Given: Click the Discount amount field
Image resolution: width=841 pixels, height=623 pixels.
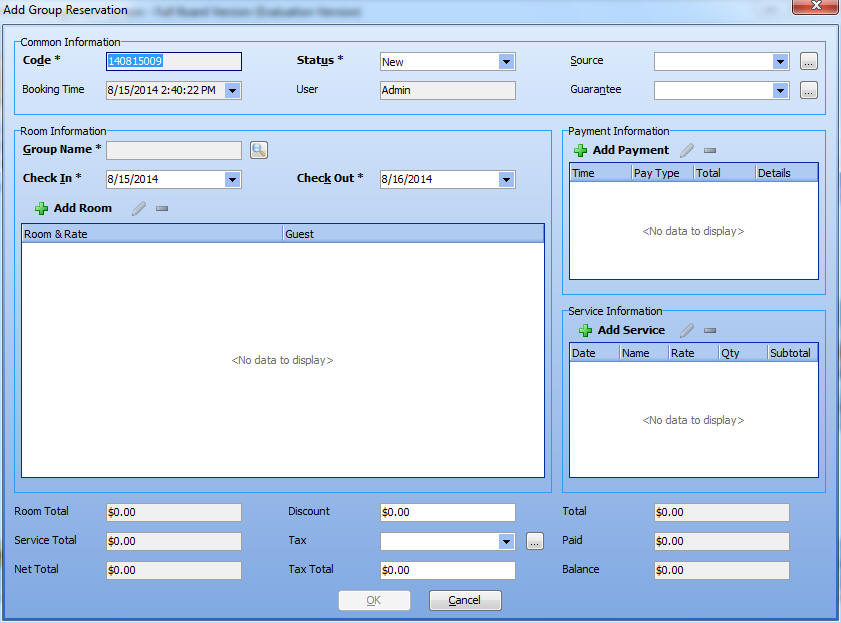Looking at the screenshot, I should click(x=447, y=512).
